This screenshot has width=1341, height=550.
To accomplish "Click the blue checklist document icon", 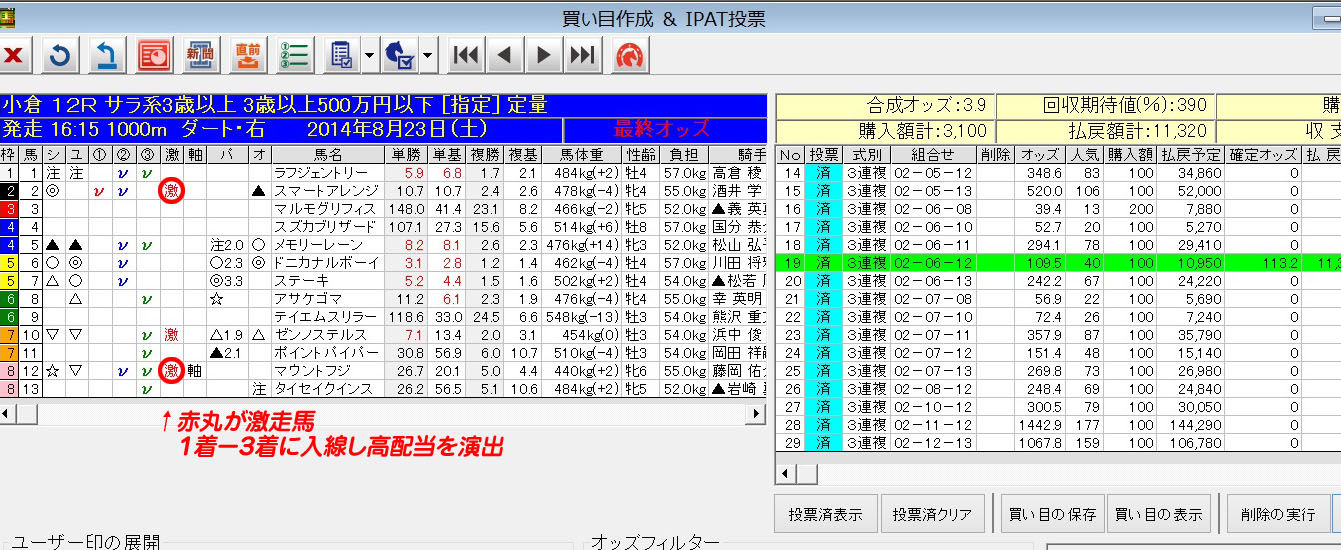I will click(341, 55).
